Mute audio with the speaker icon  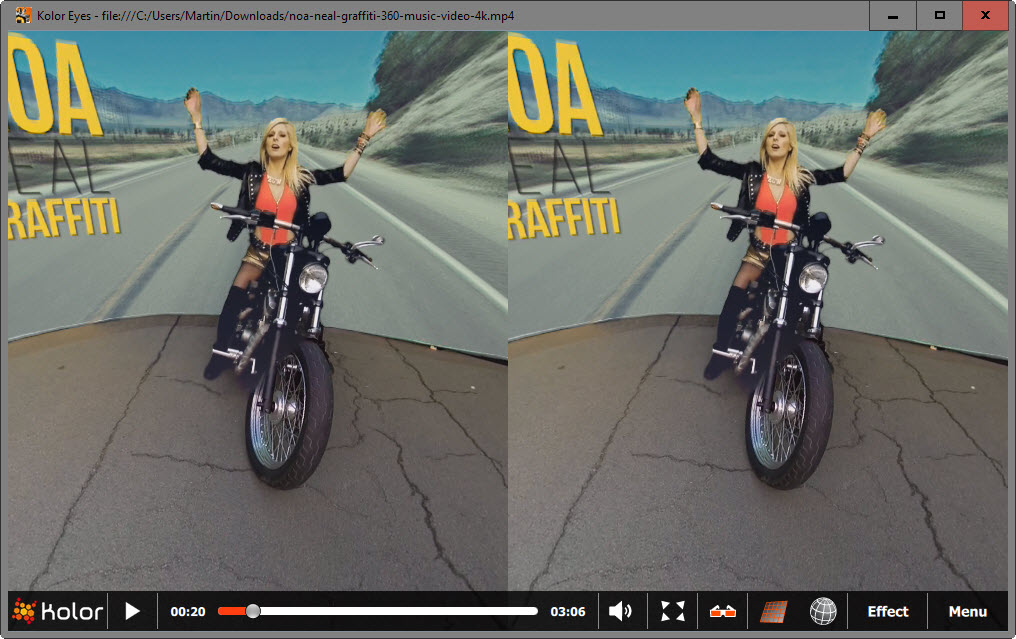pos(620,611)
